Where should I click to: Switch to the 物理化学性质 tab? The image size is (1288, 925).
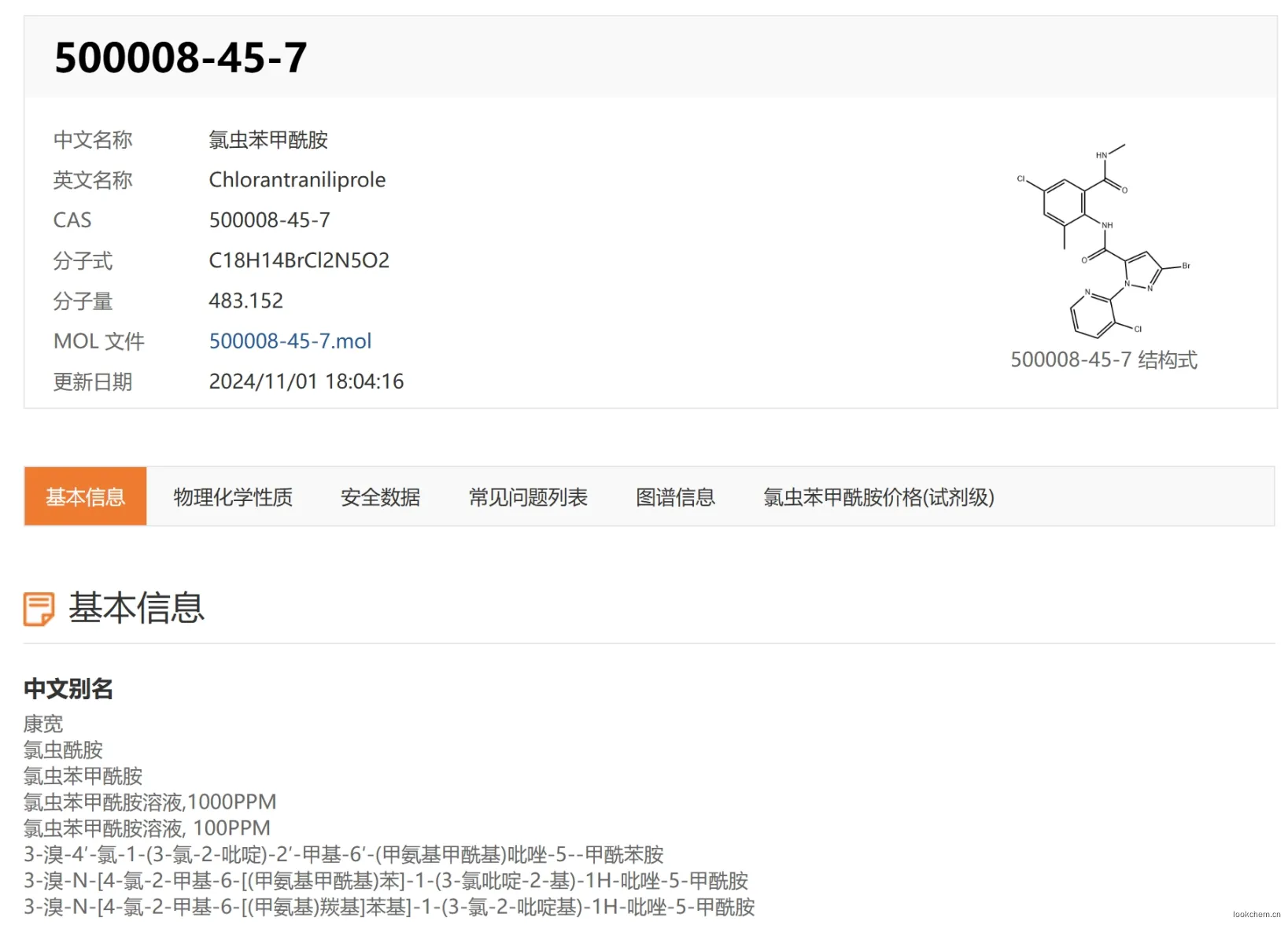(x=233, y=497)
